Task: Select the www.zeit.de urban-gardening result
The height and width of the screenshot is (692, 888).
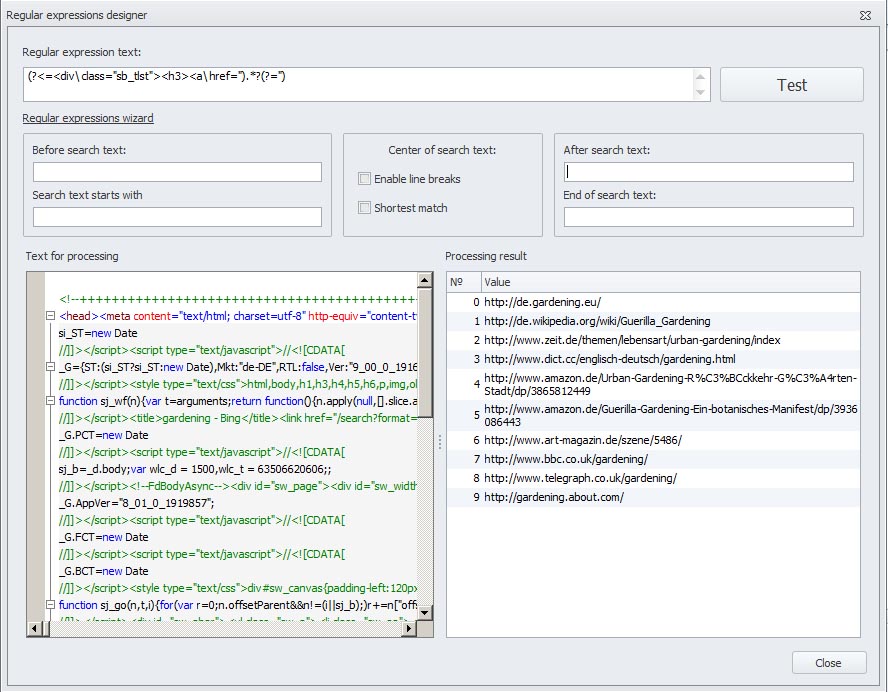Action: click(x=654, y=340)
